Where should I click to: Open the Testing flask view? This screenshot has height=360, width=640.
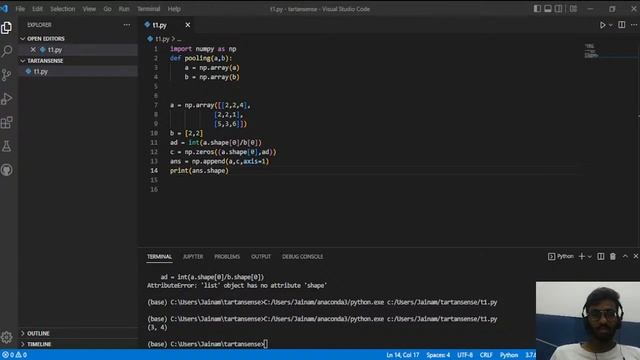pyautogui.click(x=7, y=146)
